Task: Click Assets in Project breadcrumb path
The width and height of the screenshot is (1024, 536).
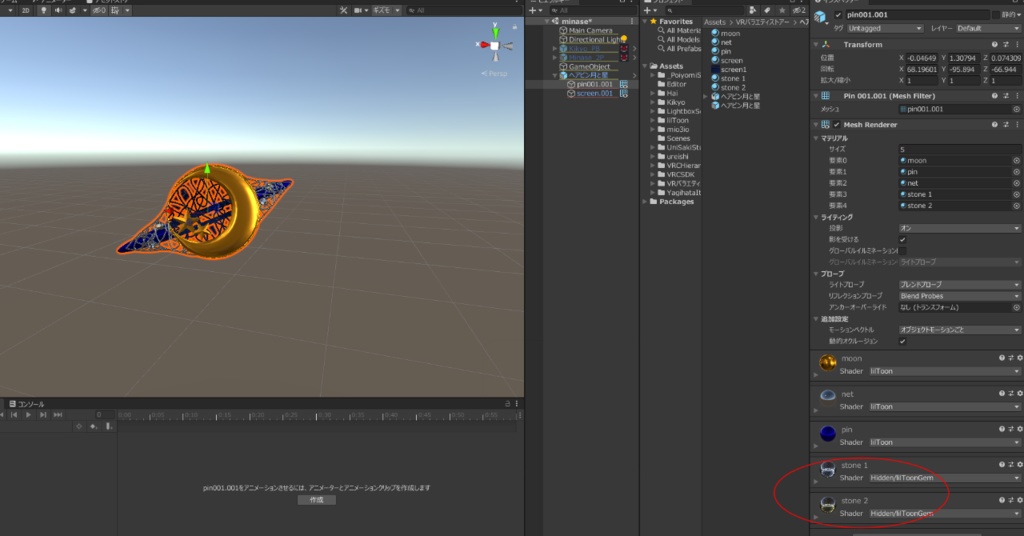Action: pyautogui.click(x=714, y=22)
